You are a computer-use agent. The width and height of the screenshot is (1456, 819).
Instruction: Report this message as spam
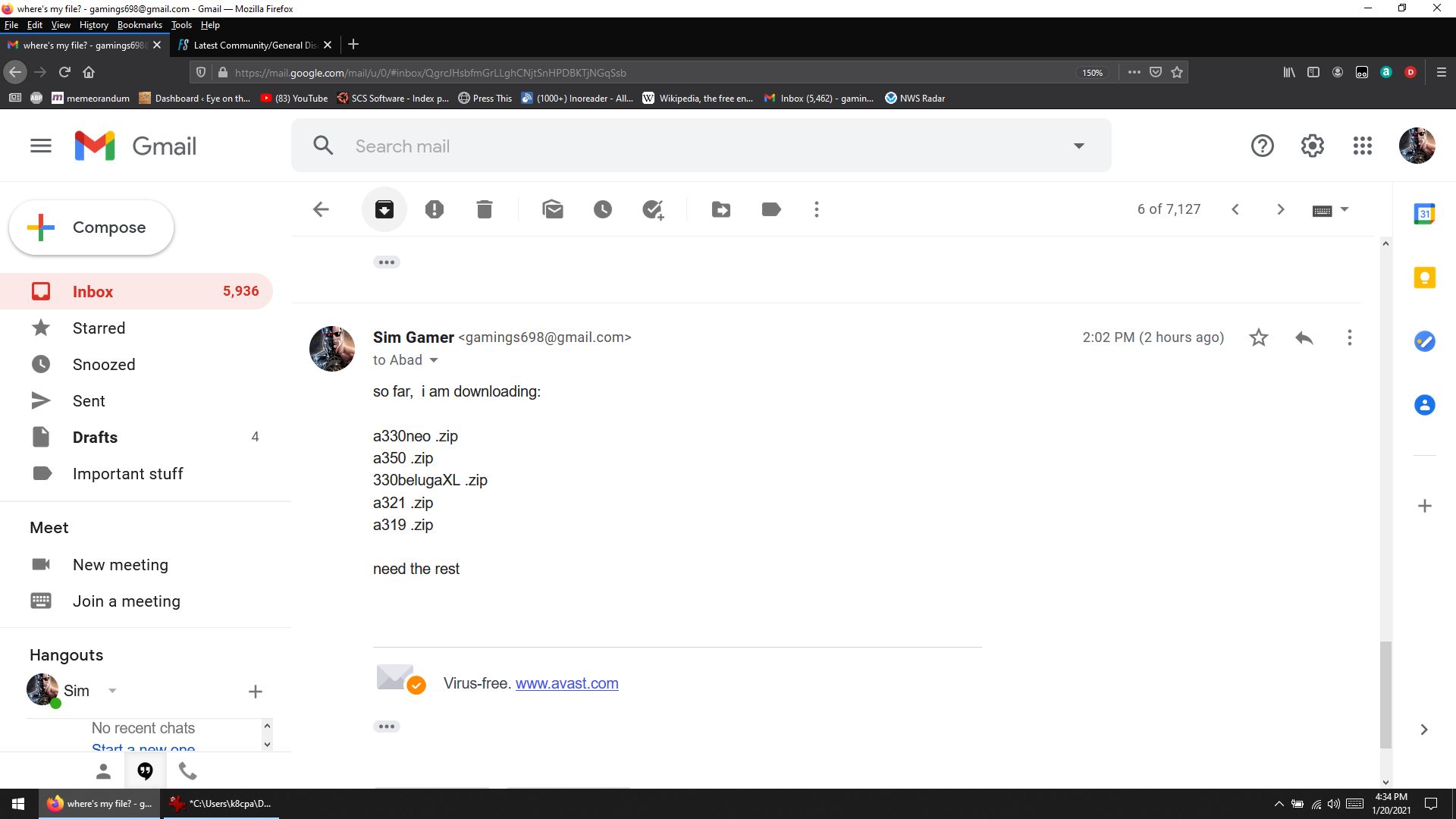435,209
